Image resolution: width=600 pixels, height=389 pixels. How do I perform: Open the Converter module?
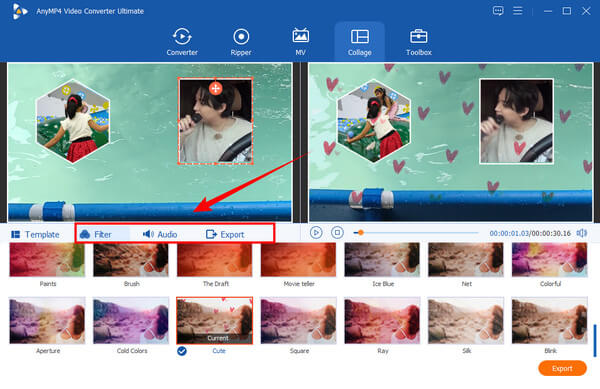pyautogui.click(x=182, y=42)
